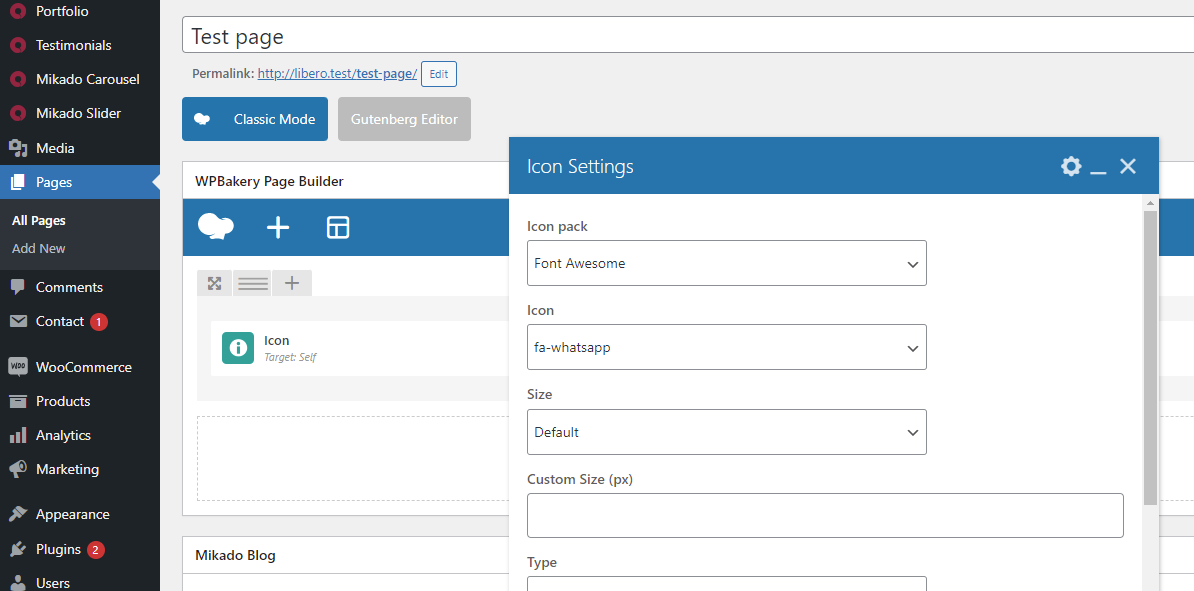Open All Pages submenu link
1194x591 pixels.
click(39, 221)
